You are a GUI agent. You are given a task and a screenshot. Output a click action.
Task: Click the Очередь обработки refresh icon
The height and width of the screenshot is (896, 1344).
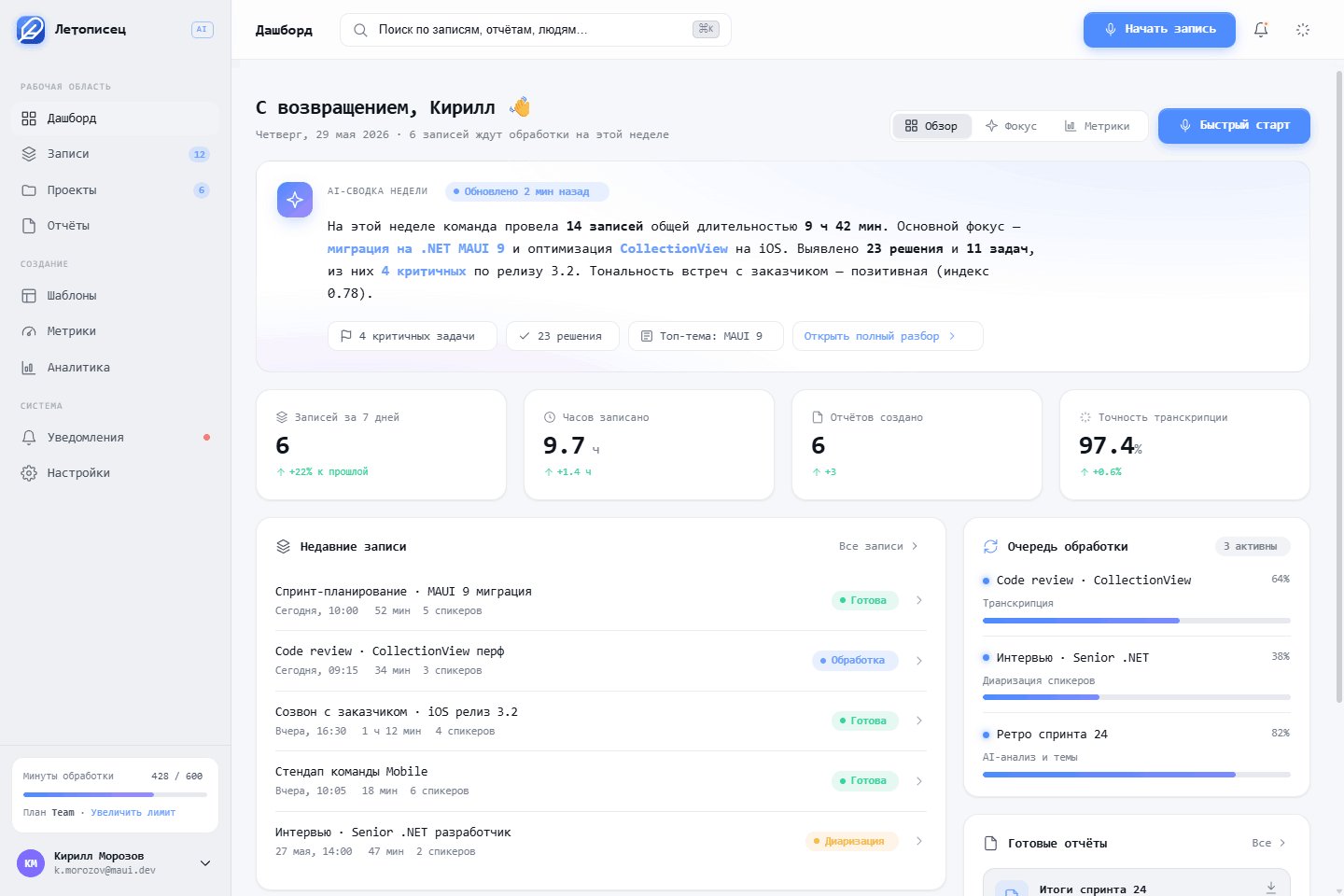(991, 547)
